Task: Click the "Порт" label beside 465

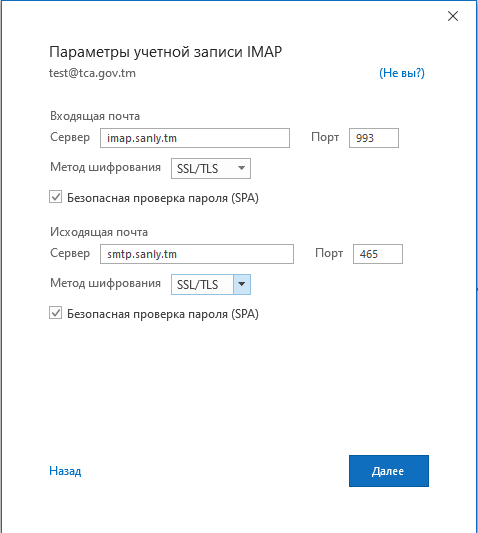Action: (329, 253)
